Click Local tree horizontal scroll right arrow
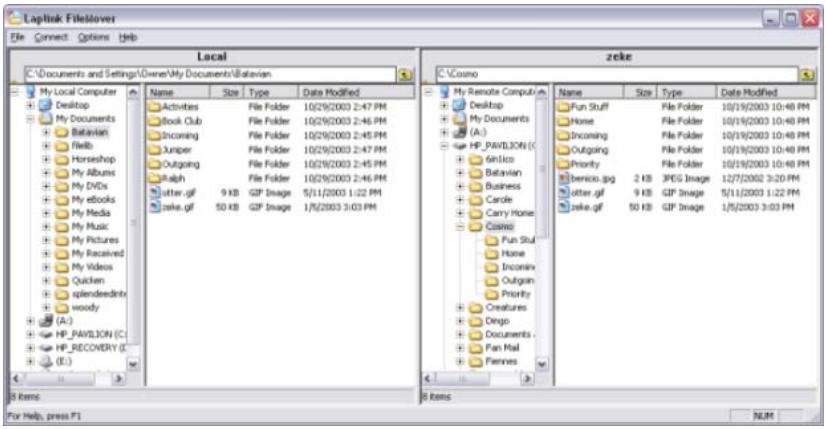 pyautogui.click(x=120, y=378)
